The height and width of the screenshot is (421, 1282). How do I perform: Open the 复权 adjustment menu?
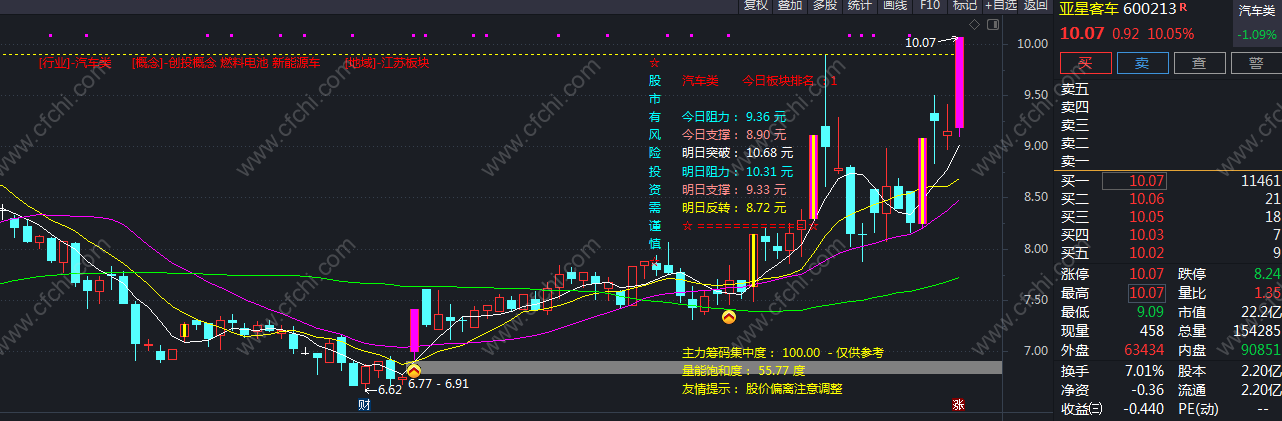click(756, 5)
